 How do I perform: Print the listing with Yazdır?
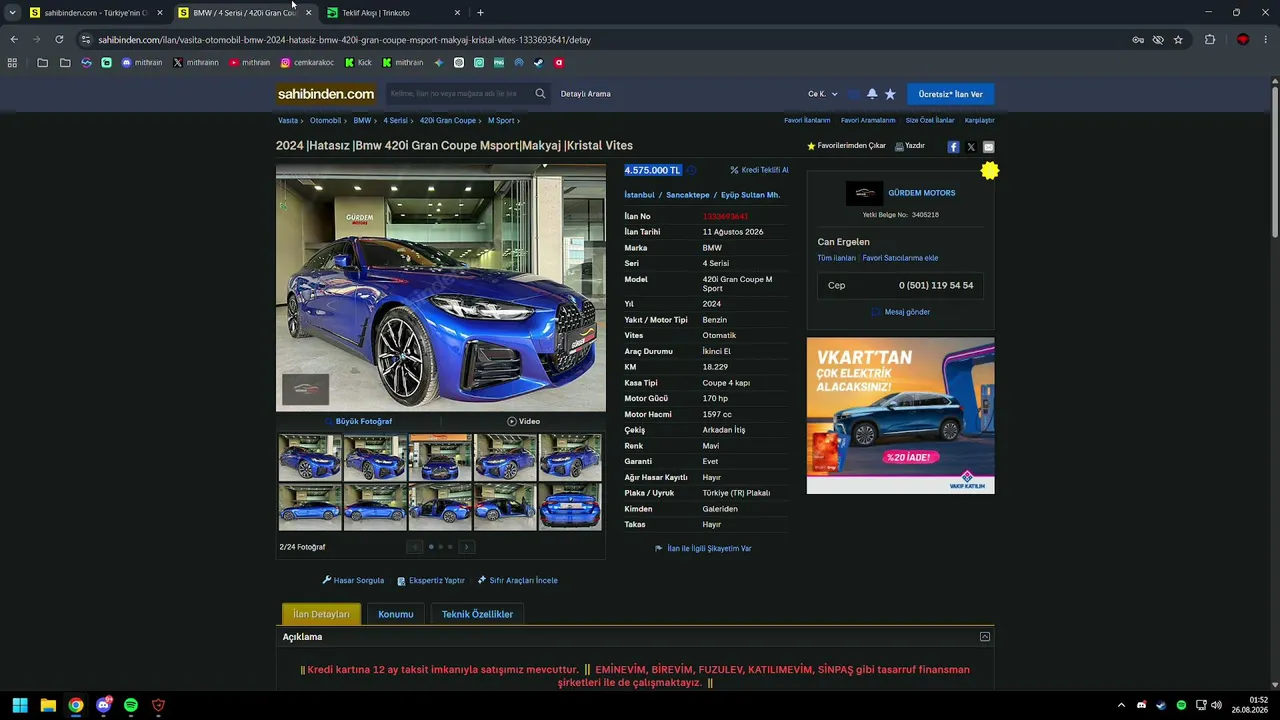(910, 146)
